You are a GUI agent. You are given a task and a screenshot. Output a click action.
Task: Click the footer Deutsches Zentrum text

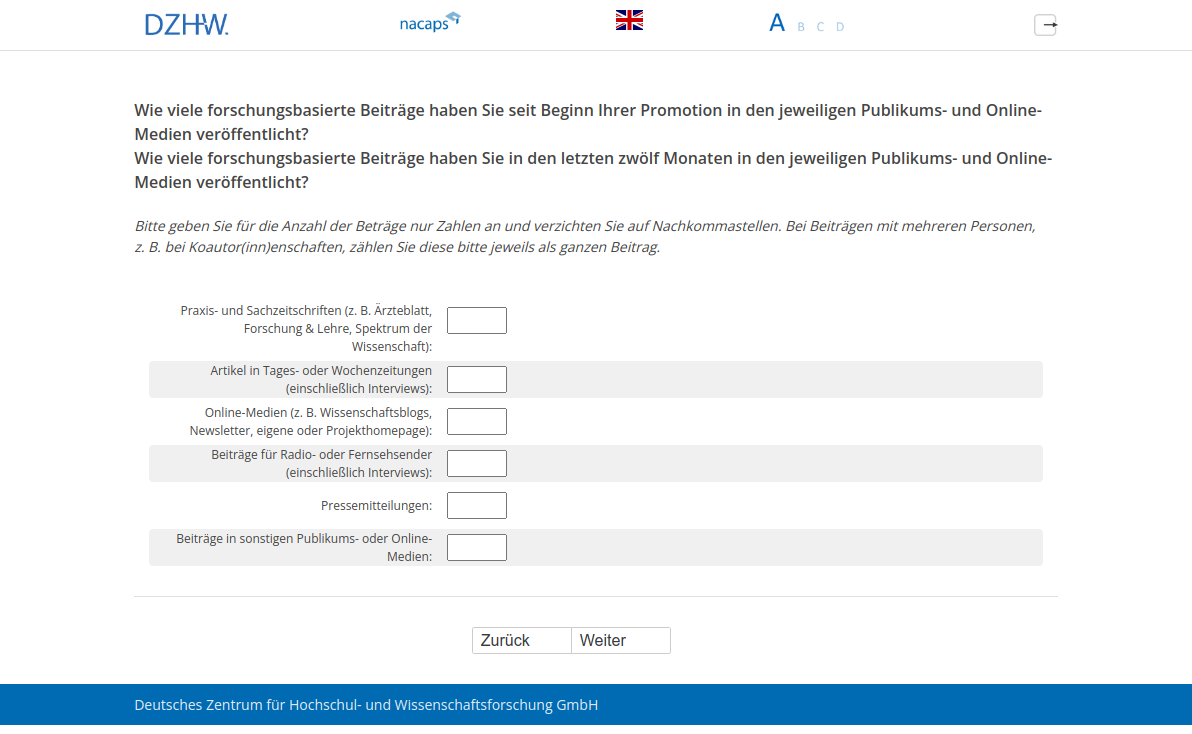tap(366, 705)
